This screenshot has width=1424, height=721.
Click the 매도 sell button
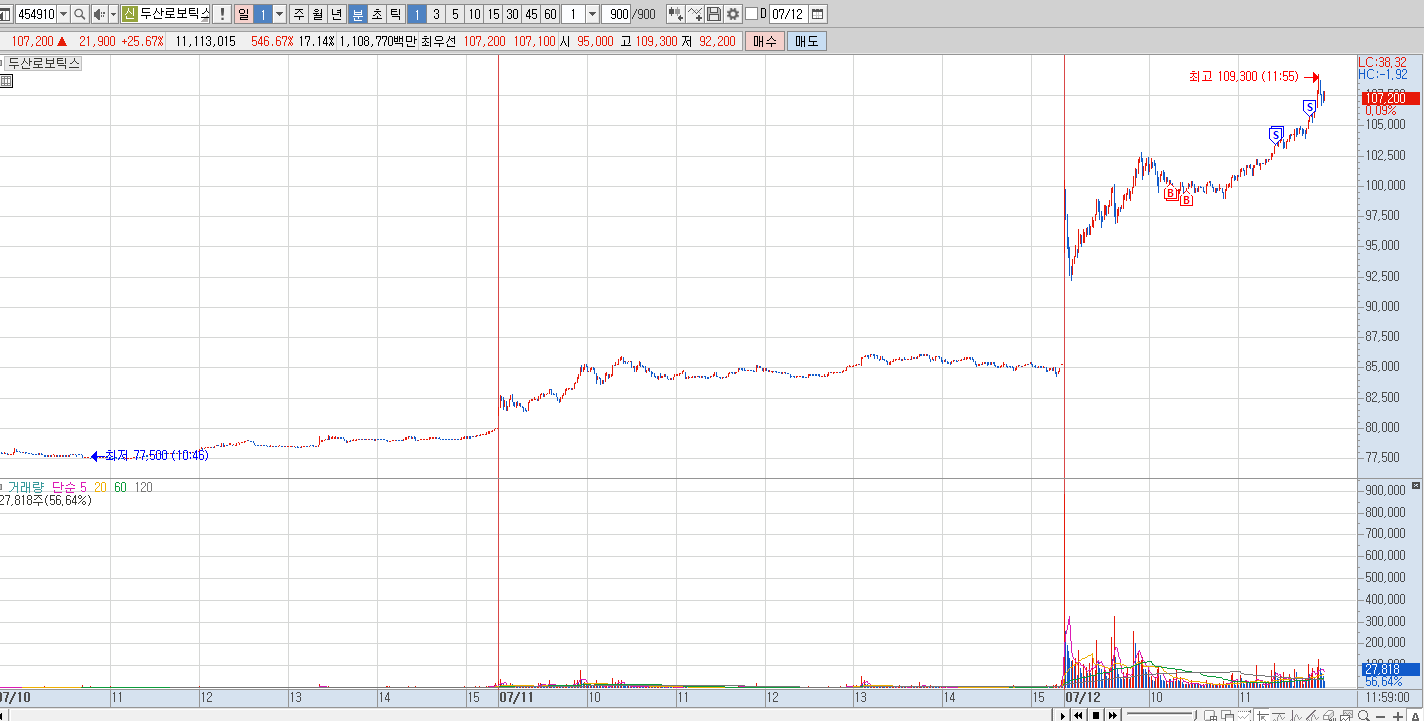coord(806,41)
